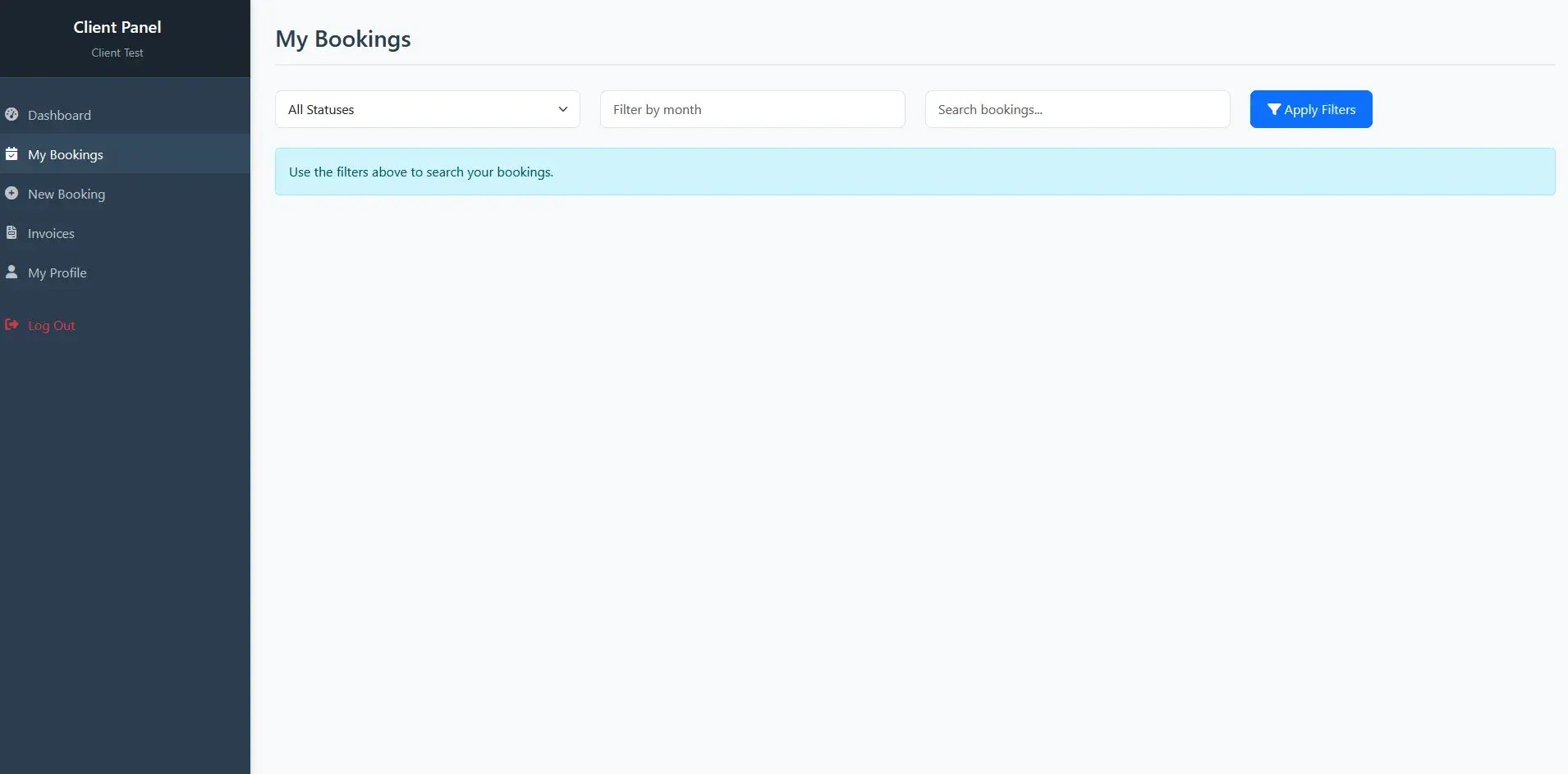Go to Dashboard from the sidebar
The image size is (1568, 774).
(59, 115)
